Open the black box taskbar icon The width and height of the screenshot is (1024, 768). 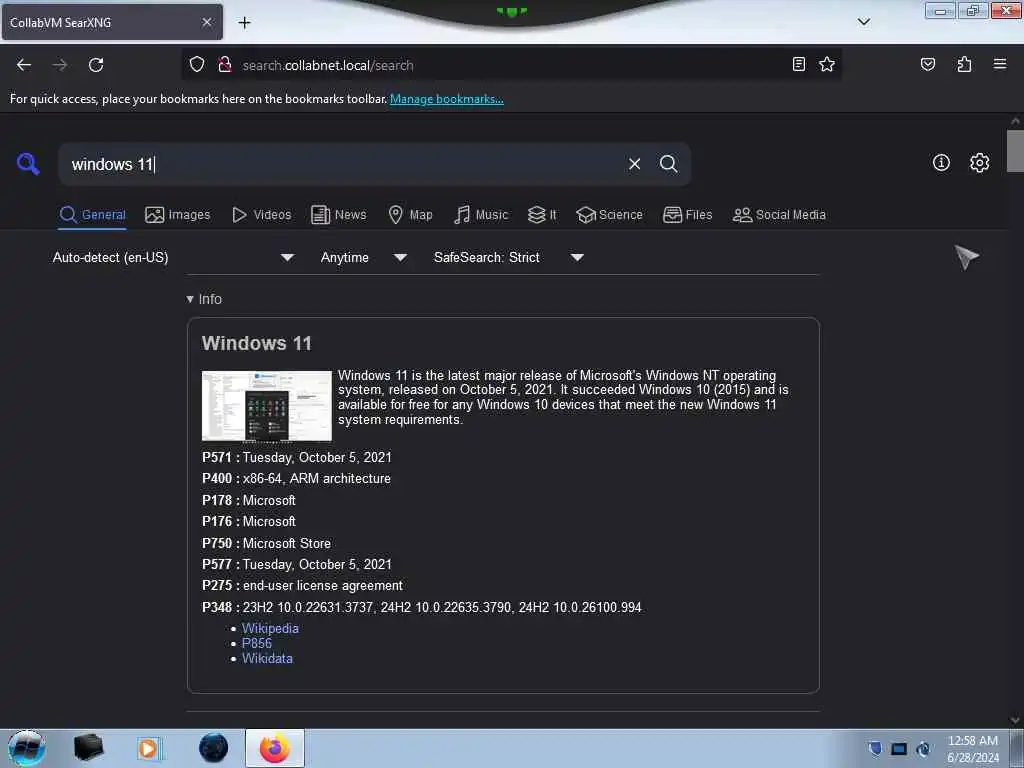pyautogui.click(x=88, y=748)
